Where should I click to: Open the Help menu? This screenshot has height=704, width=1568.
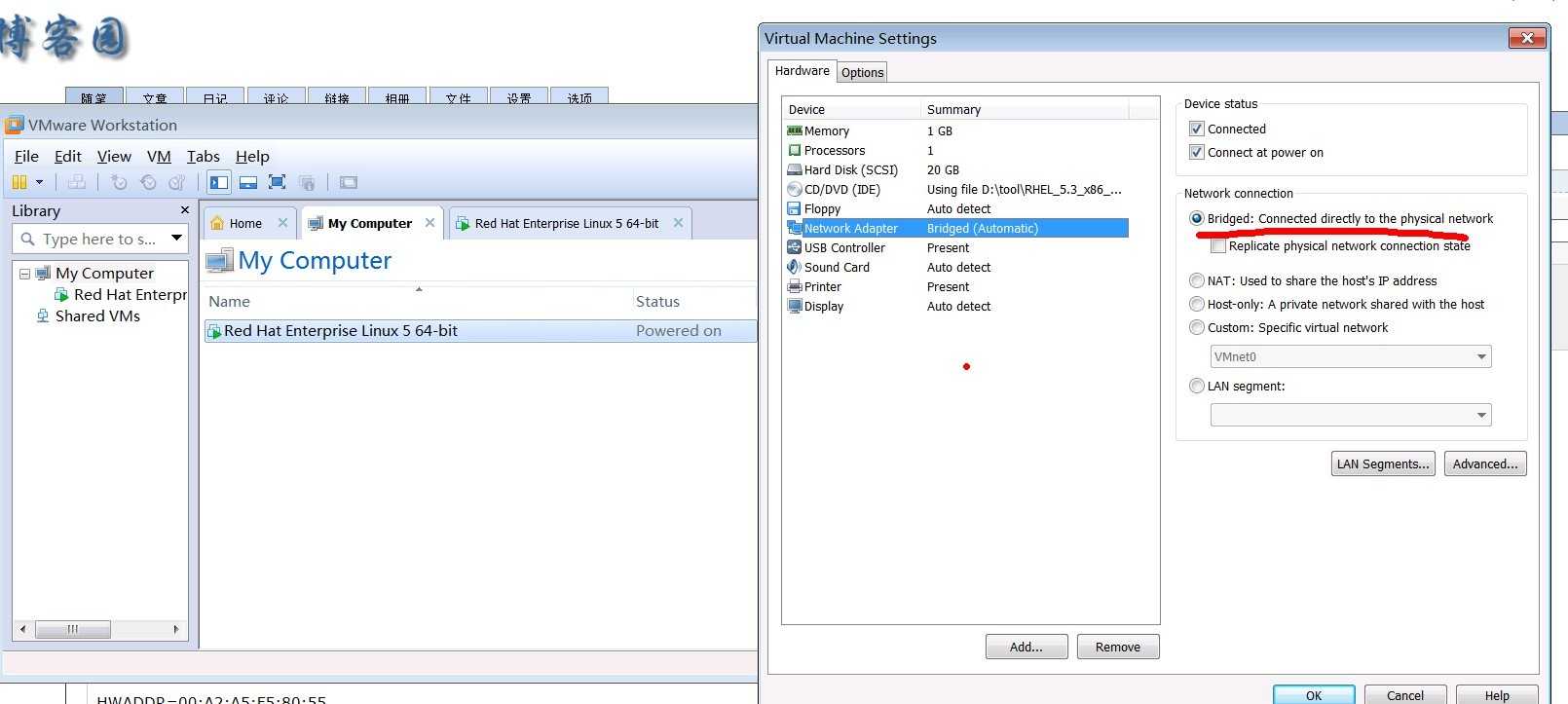click(252, 156)
